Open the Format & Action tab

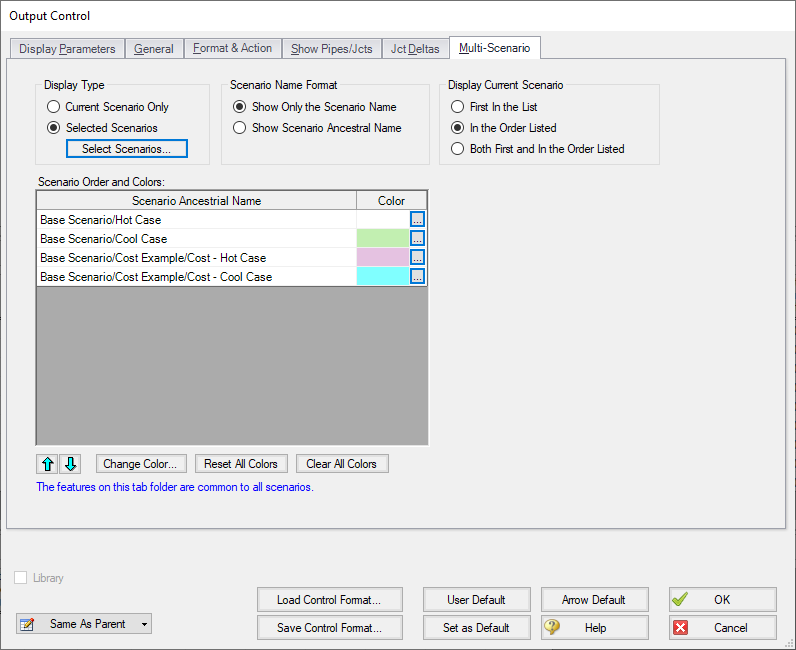click(x=233, y=48)
